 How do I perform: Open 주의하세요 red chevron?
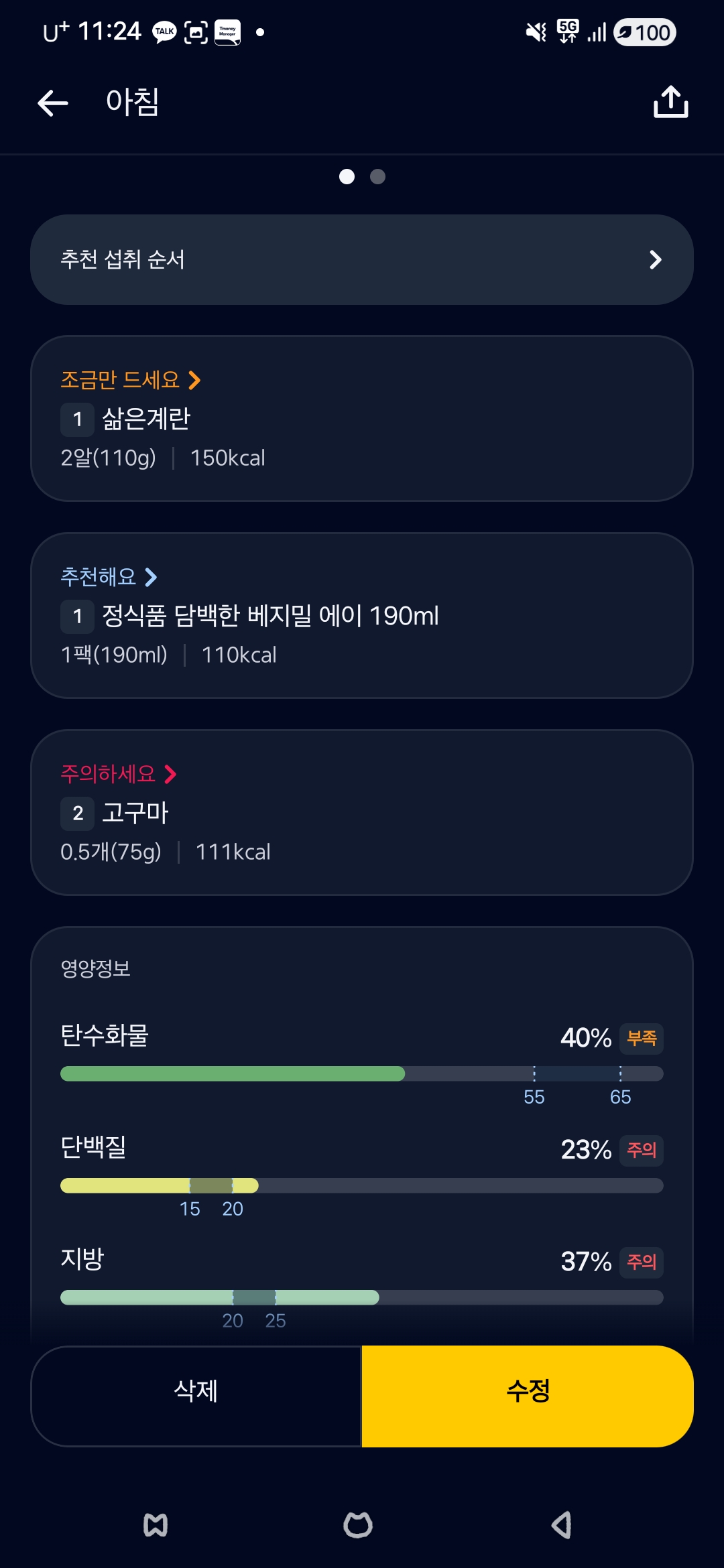(170, 774)
